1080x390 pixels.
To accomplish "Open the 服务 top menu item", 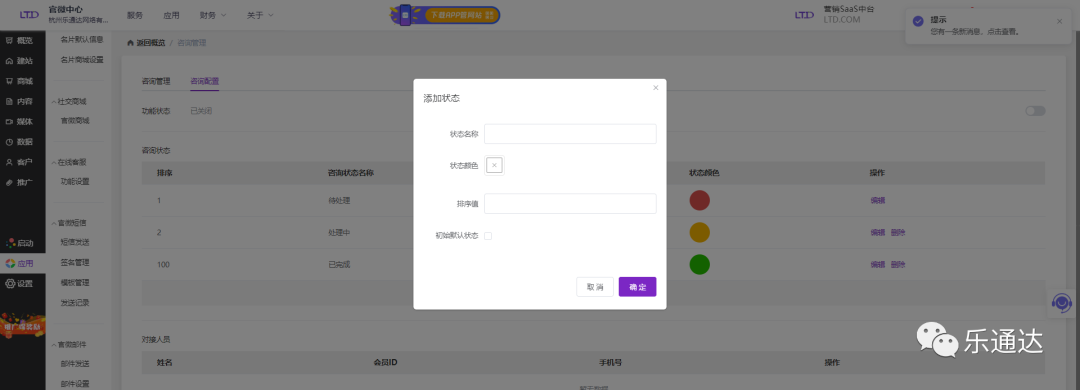I will tap(135, 15).
